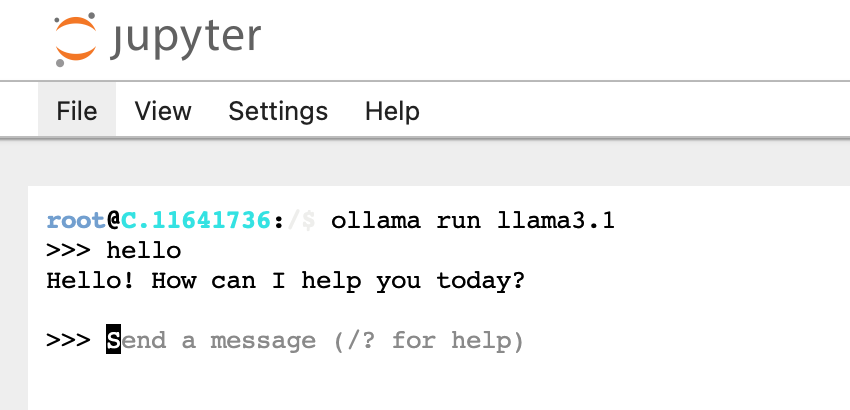The width and height of the screenshot is (850, 410).
Task: Click the "$" shell prompt symbol
Action: [x=309, y=220]
